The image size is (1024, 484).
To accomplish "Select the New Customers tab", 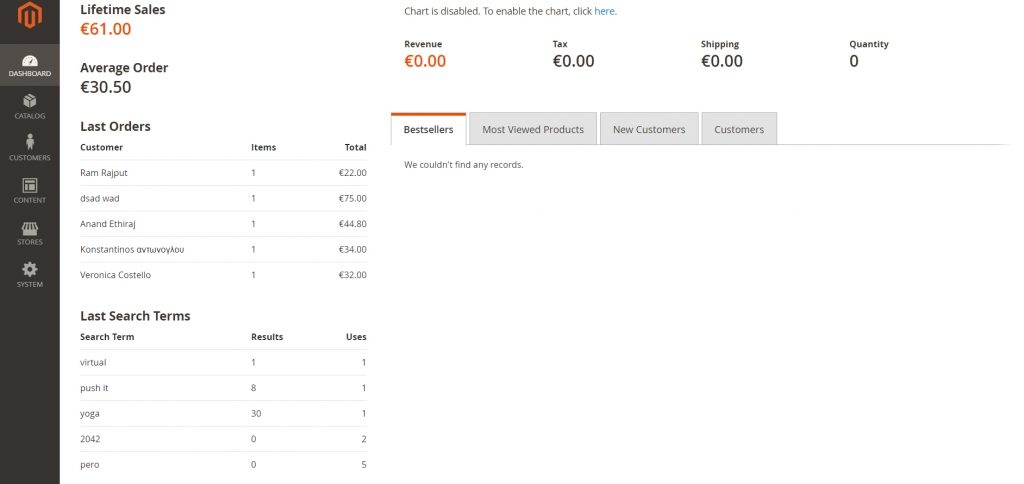I will 648,129.
